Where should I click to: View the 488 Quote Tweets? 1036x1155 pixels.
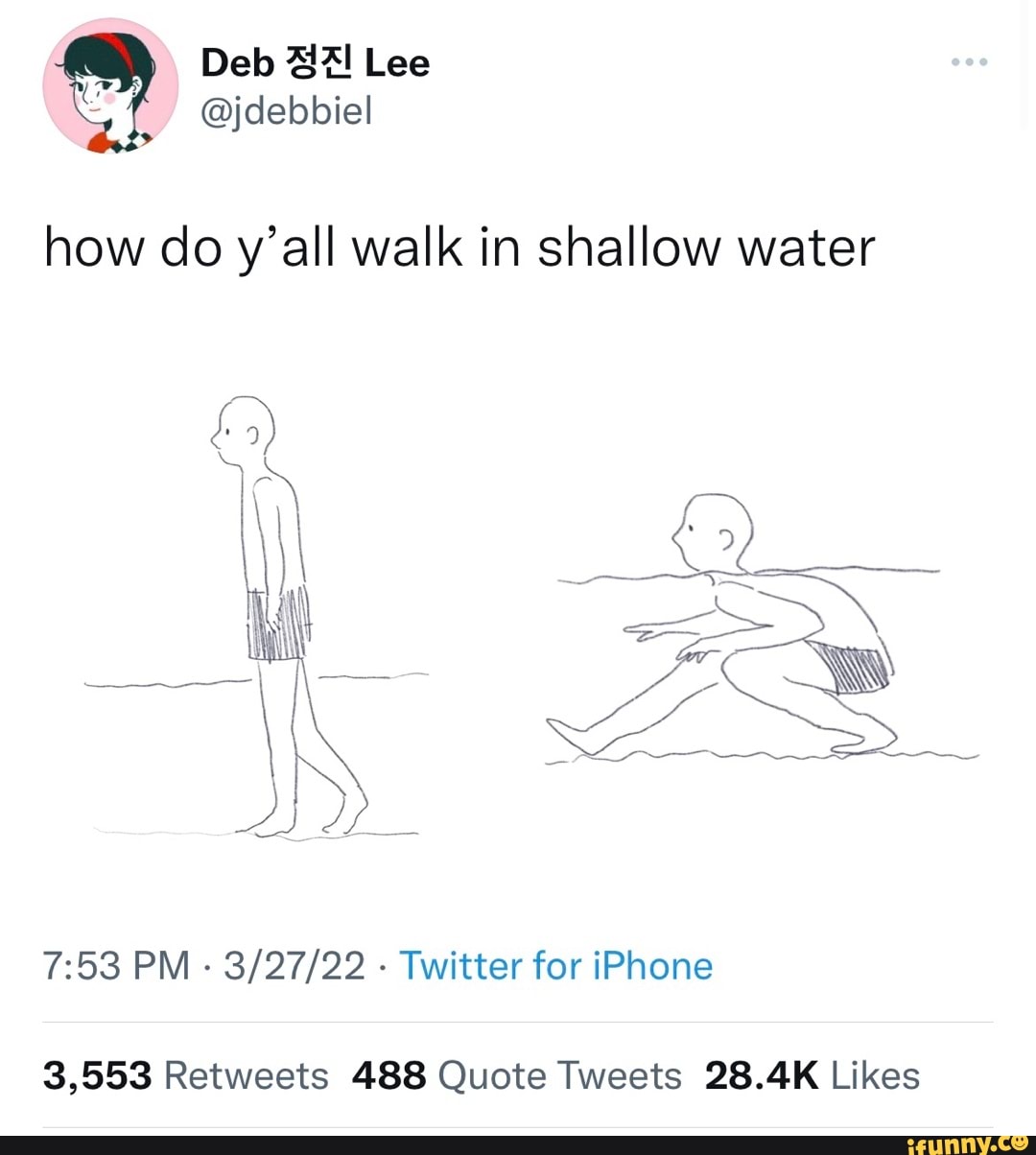517,1074
